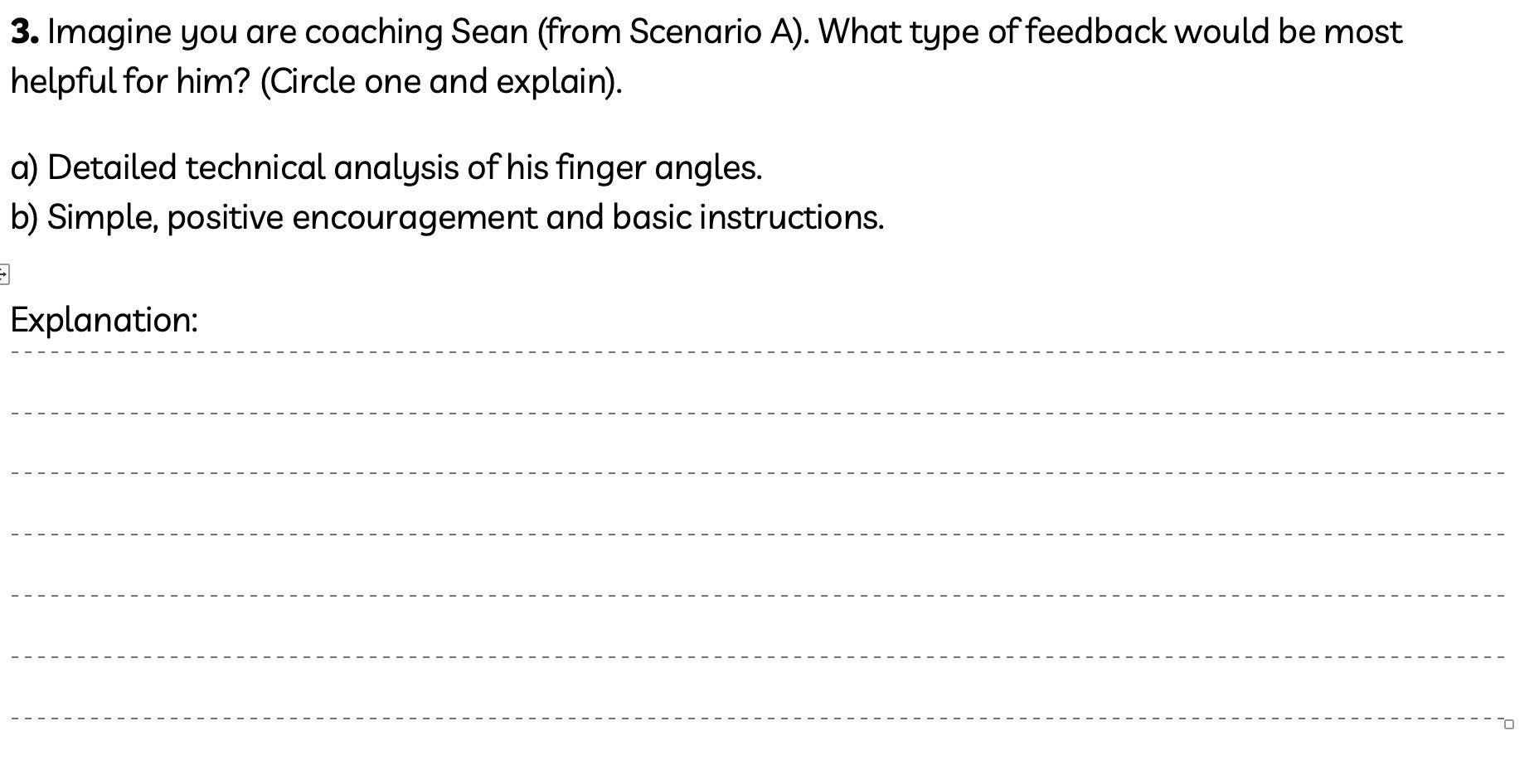This screenshot has width=1539, height=784.
Task: Select option b) Simple, positive encouragement
Action: (447, 217)
